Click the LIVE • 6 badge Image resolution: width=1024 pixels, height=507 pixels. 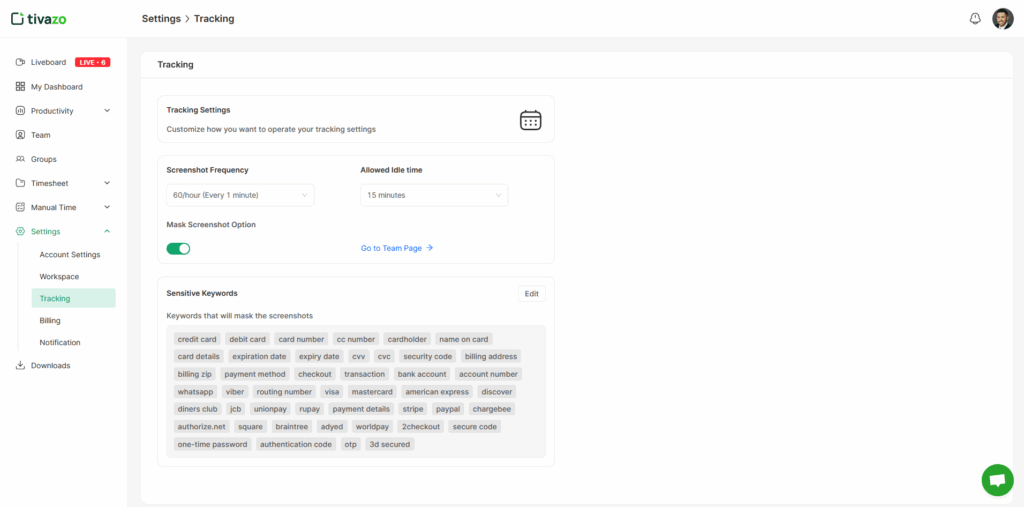point(93,63)
